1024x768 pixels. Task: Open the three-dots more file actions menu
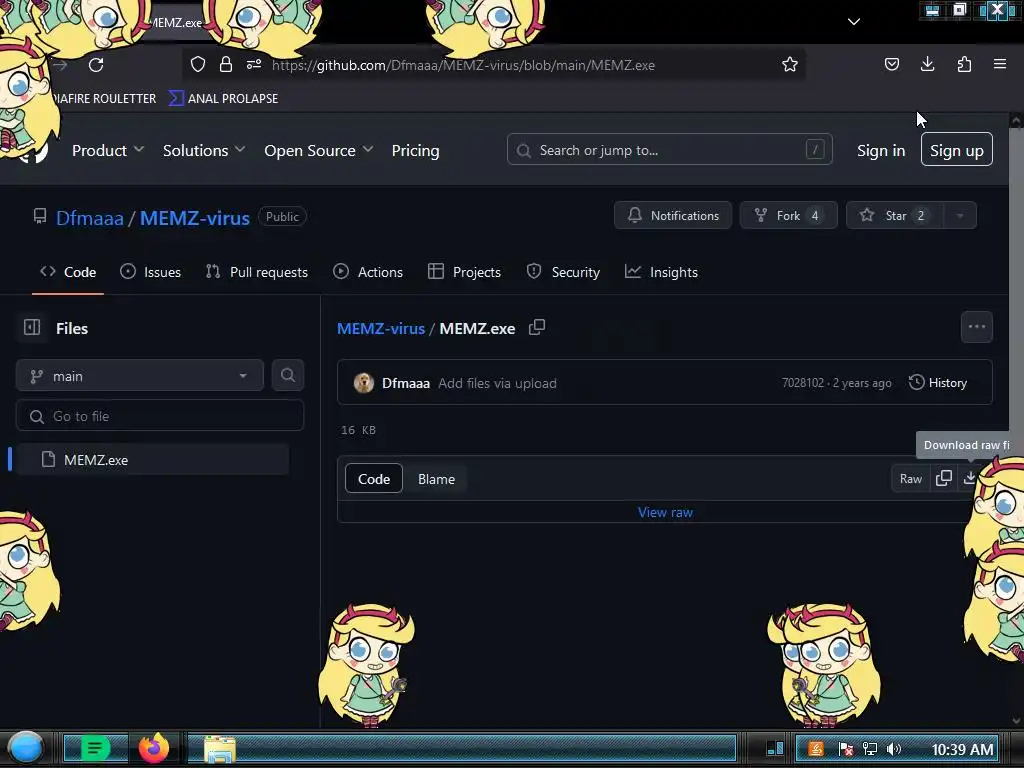pos(976,327)
